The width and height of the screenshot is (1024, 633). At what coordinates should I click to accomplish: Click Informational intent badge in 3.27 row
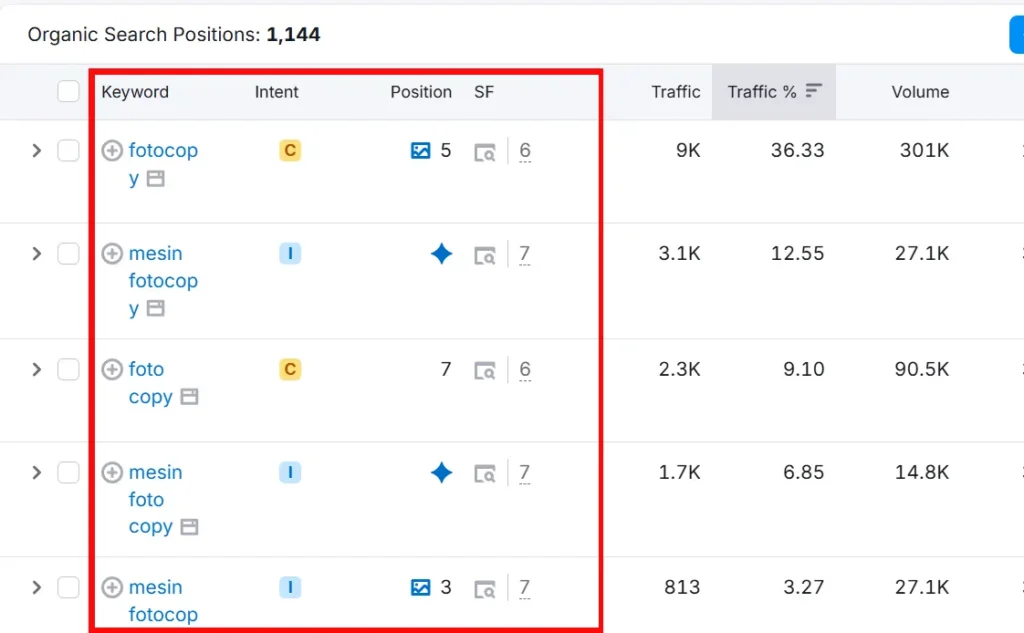click(x=290, y=587)
